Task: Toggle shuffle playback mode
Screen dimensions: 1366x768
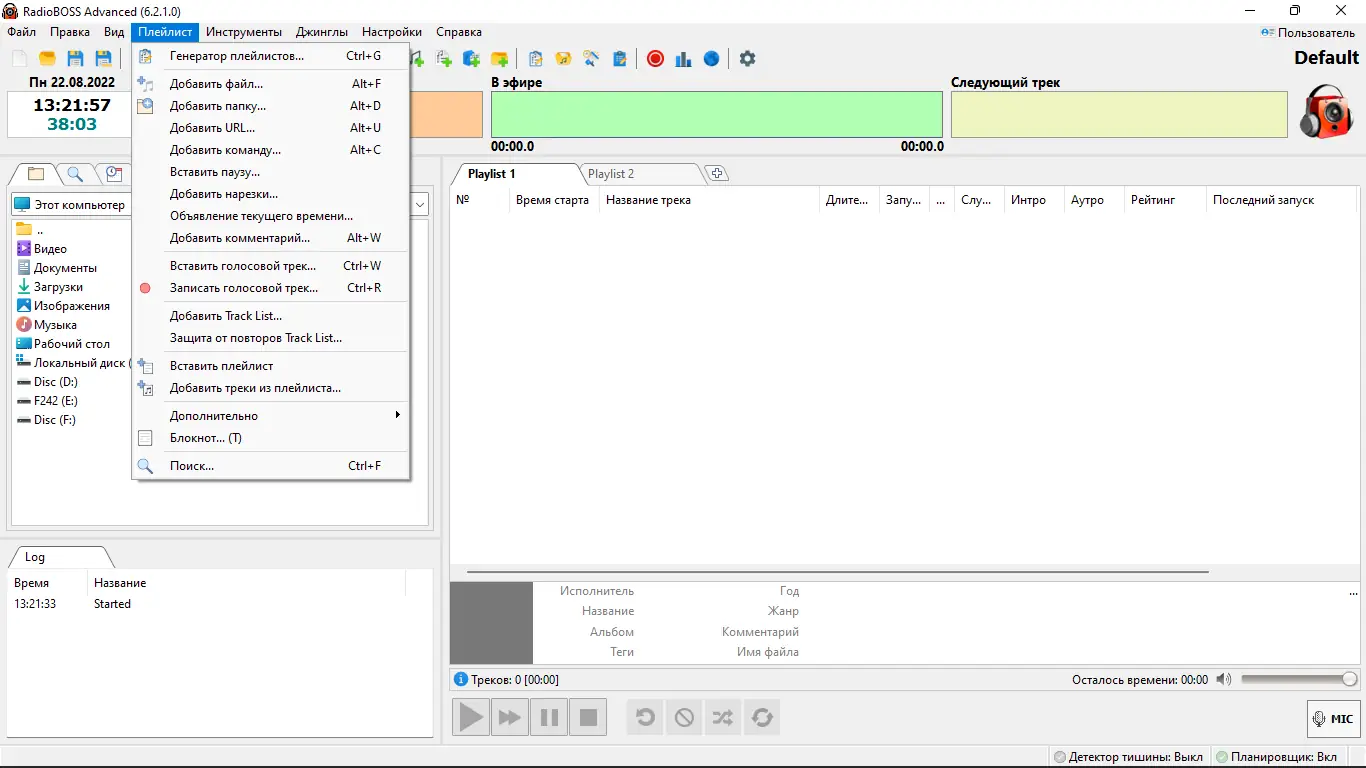Action: [723, 717]
